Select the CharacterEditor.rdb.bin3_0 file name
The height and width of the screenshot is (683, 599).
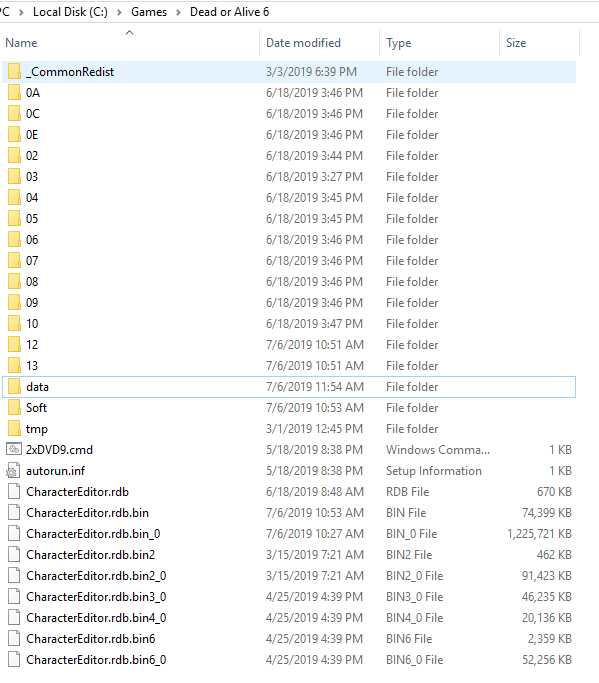96,596
